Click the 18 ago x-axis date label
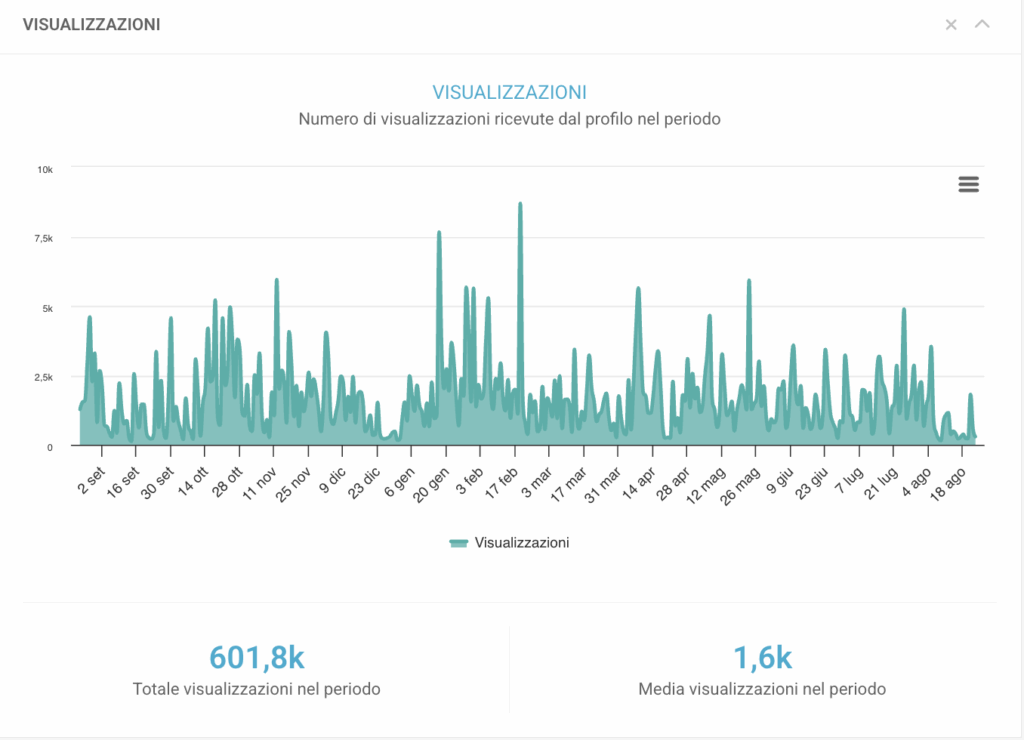 click(x=948, y=484)
